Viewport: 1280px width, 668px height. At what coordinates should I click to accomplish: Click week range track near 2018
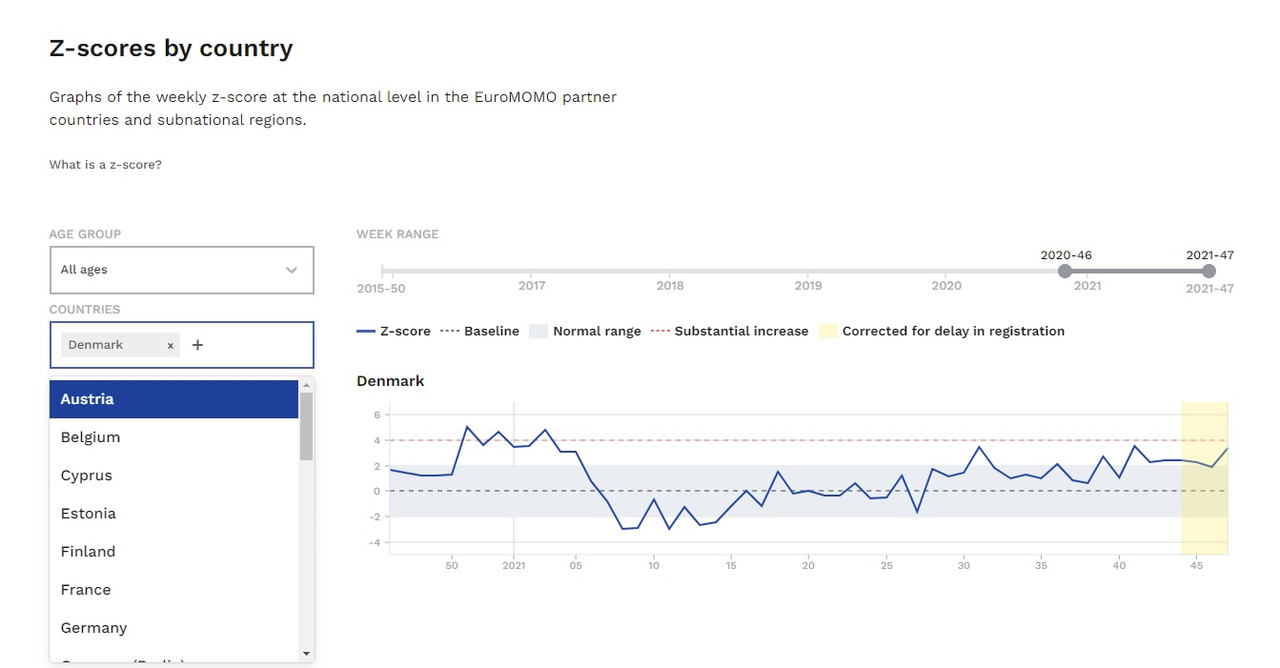[x=670, y=271]
